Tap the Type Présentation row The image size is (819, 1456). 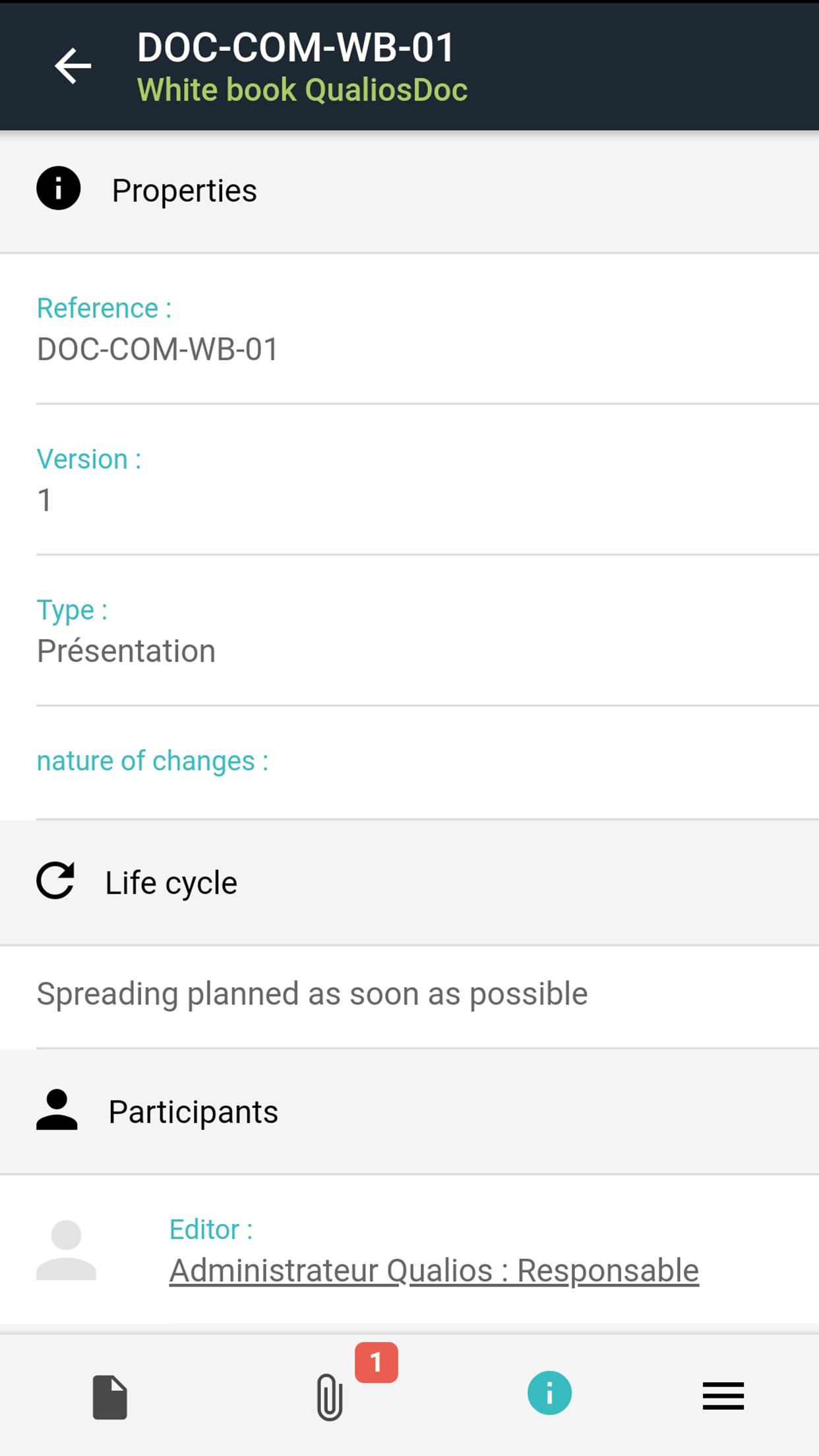click(409, 631)
